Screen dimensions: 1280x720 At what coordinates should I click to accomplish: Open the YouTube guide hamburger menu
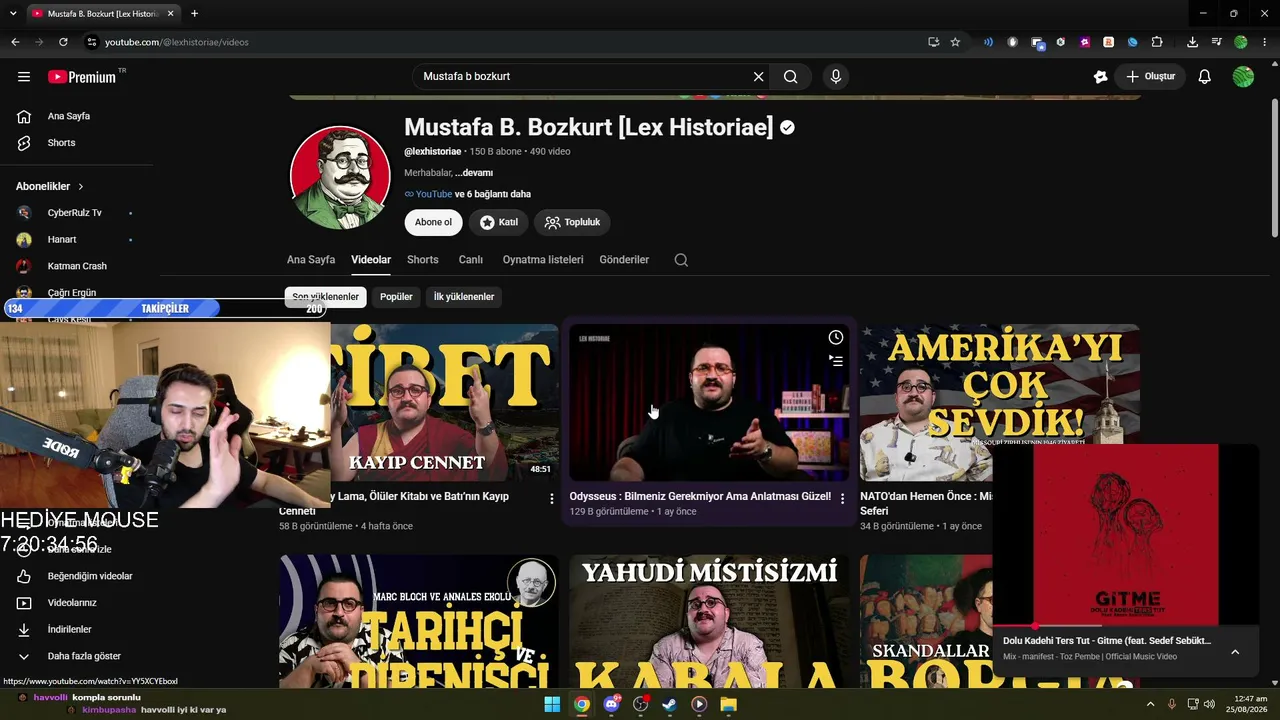pyautogui.click(x=24, y=77)
